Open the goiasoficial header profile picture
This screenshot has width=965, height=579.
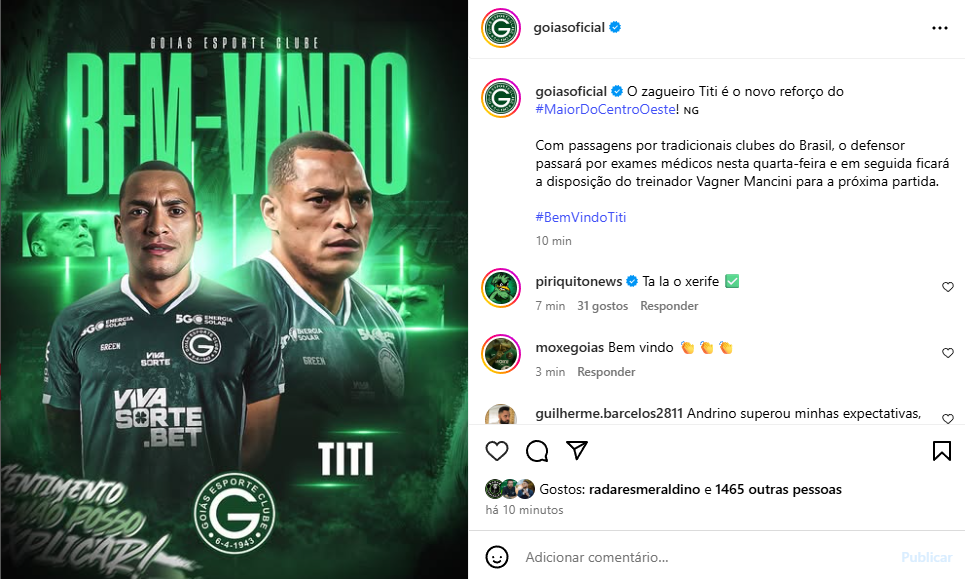point(501,28)
